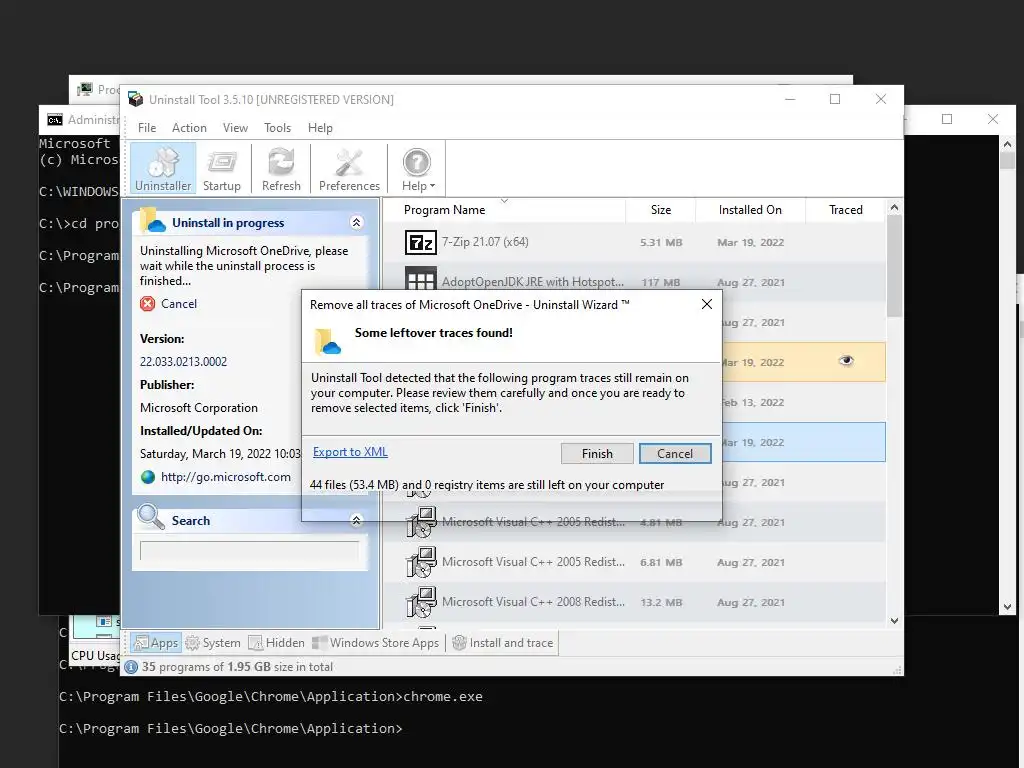Switch to the Windows Store Apps tab

coord(376,643)
